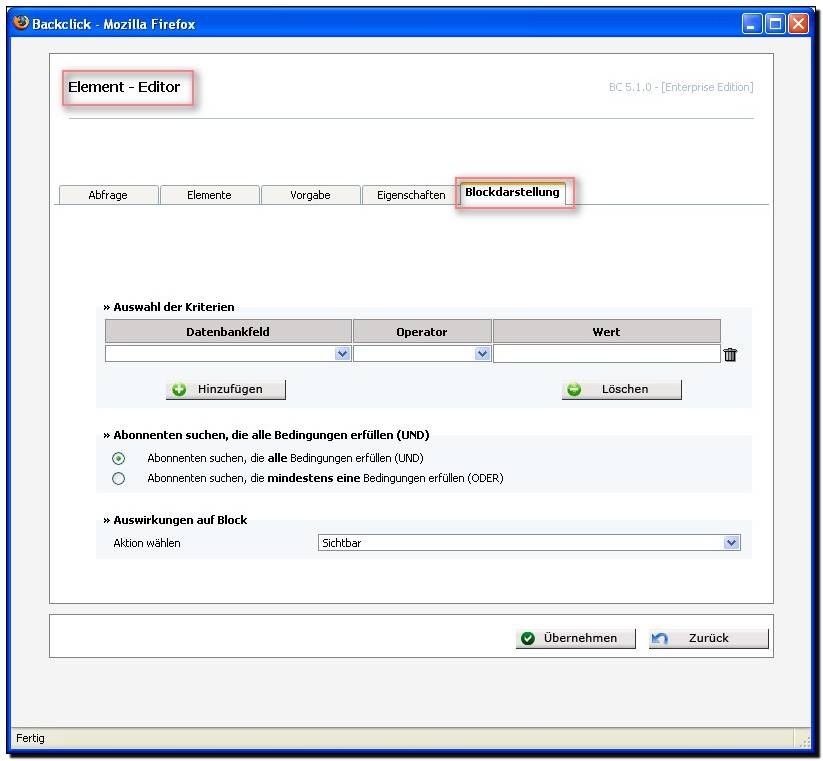Maximize the Firefox window
Image resolution: width=823 pixels, height=761 pixels.
(775, 24)
